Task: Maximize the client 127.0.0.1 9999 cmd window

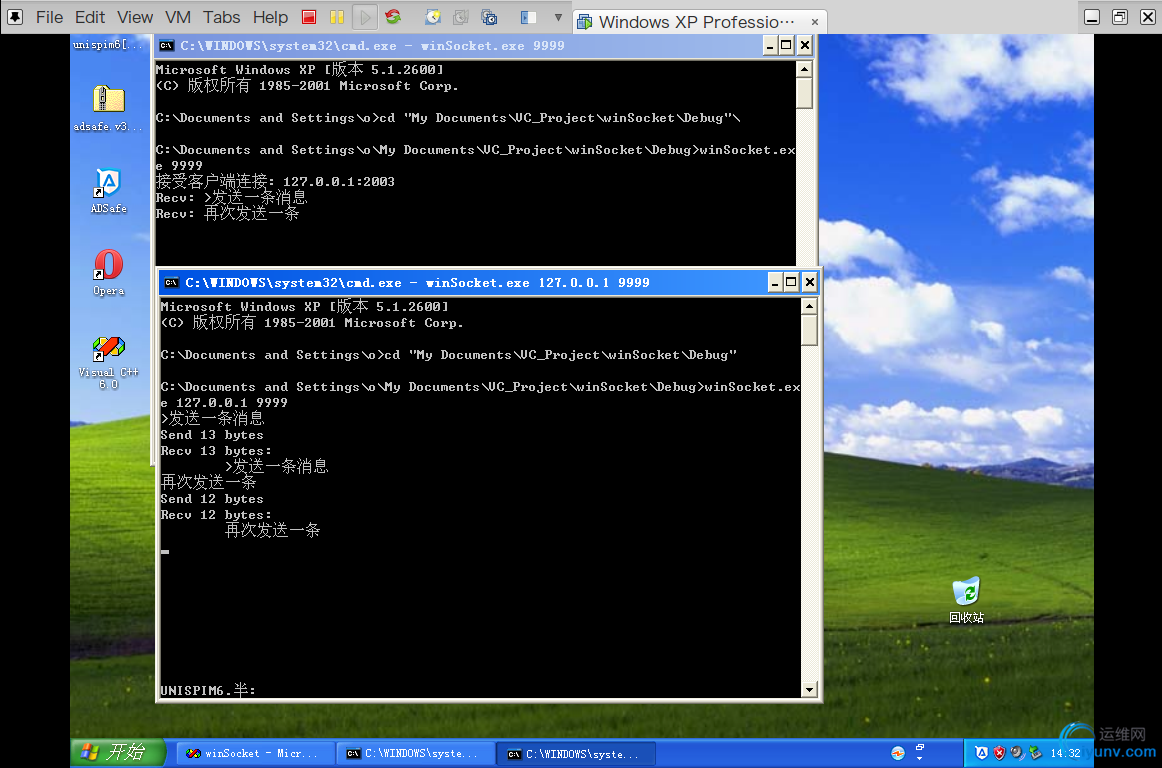Action: click(791, 282)
